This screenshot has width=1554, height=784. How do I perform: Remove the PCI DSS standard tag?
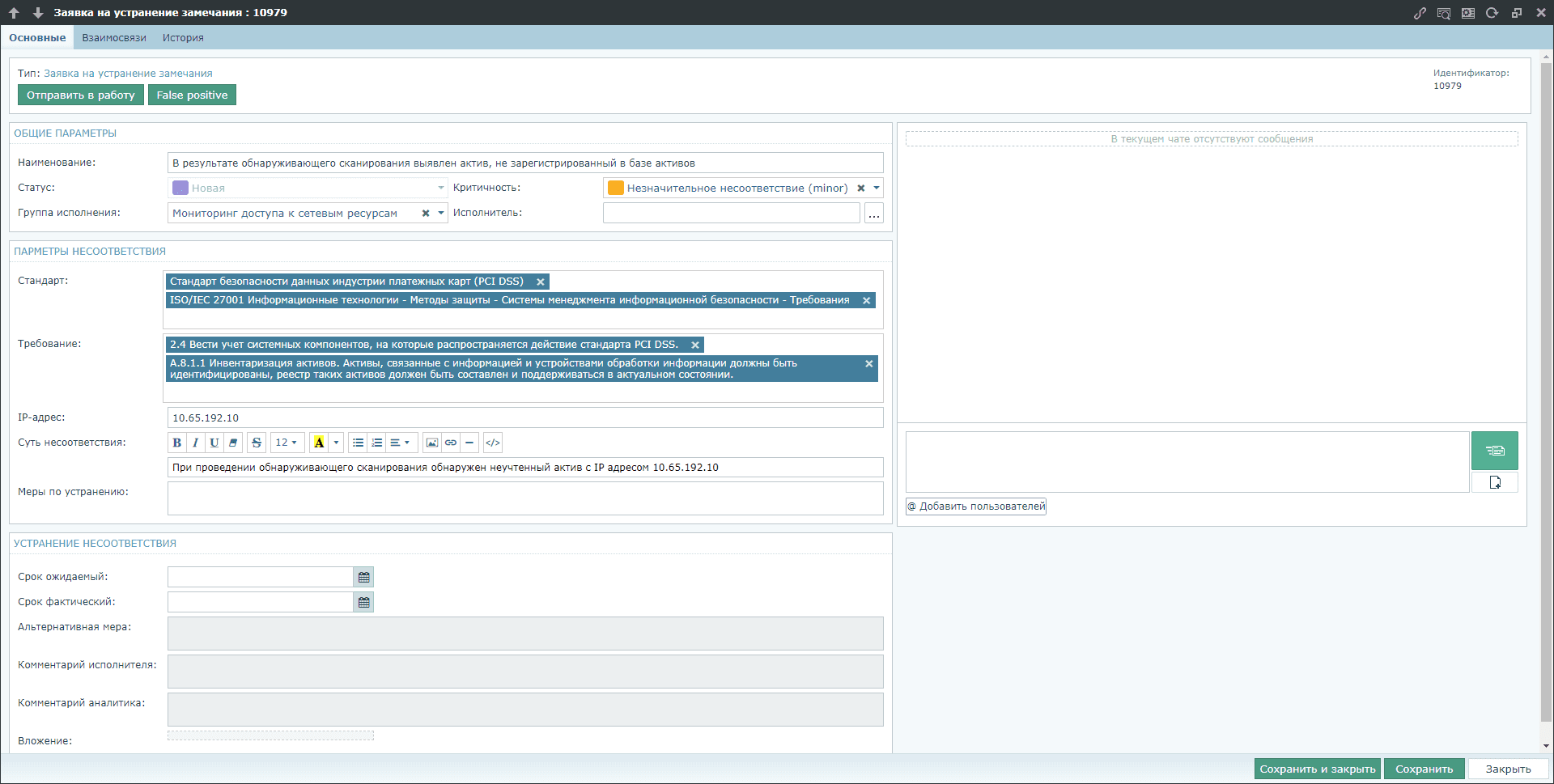click(541, 282)
